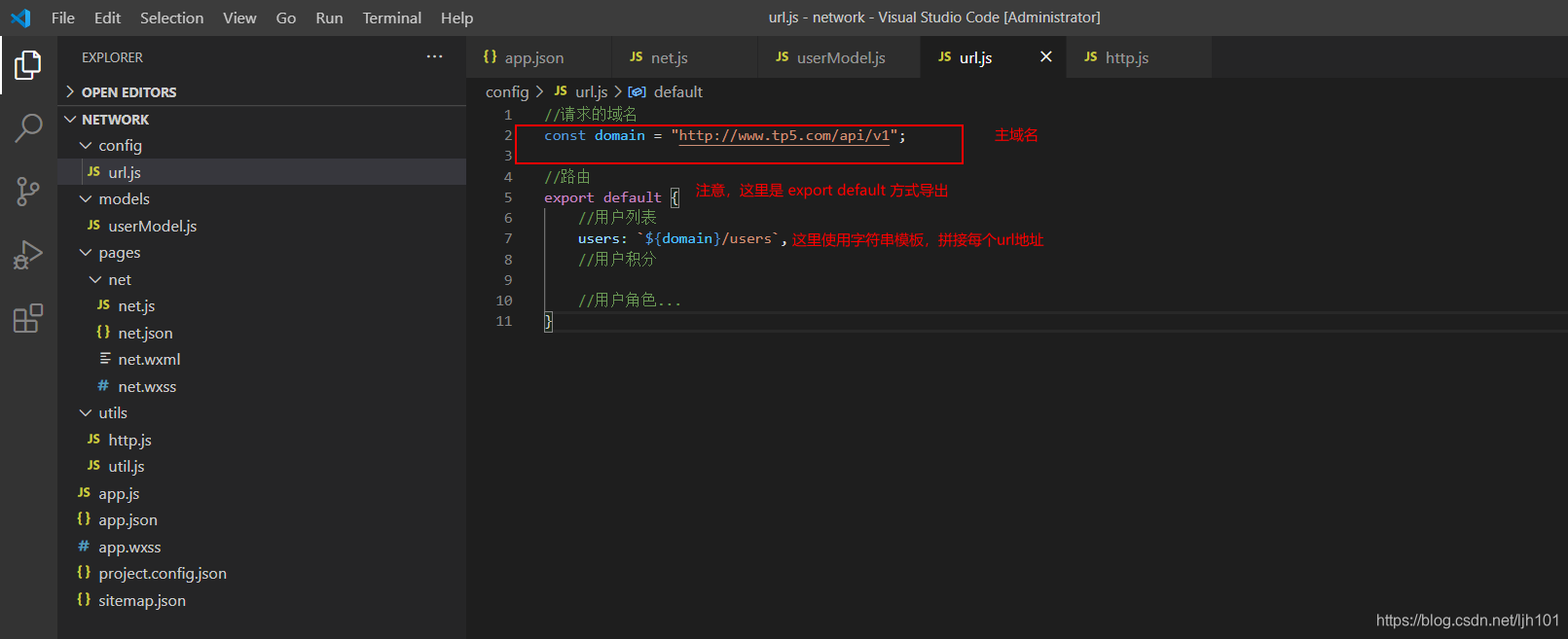Screen dimensions: 1568x639
Task: Place cursor on line number 9
Action: [508, 280]
